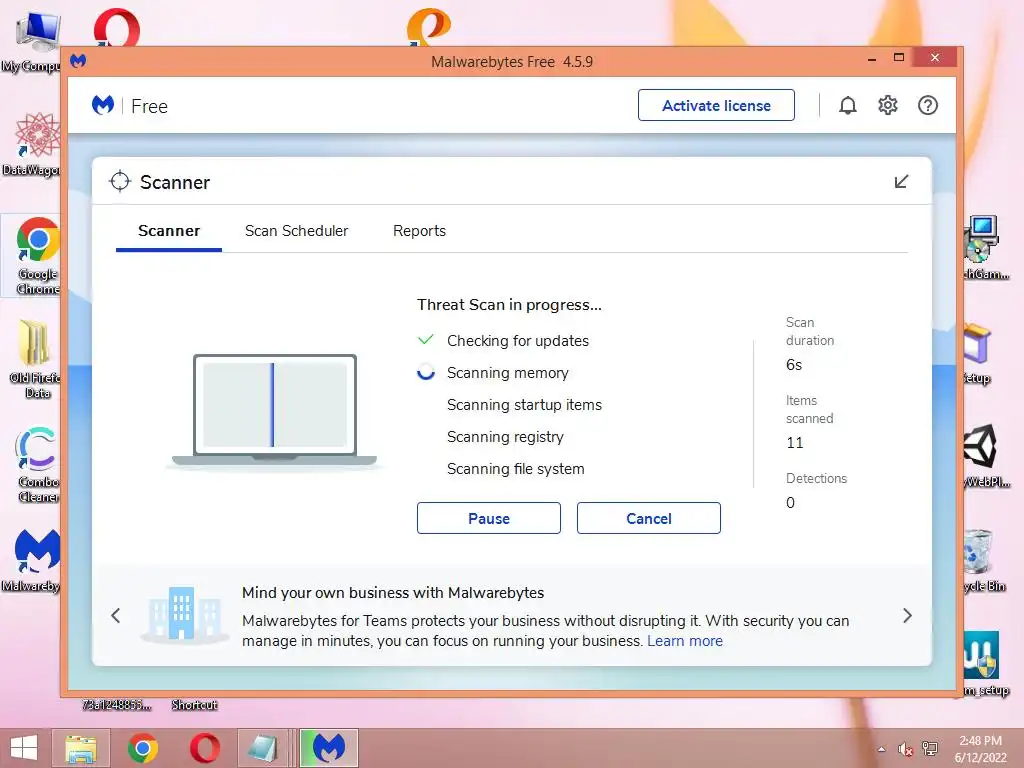Click the muted volume tray icon
The height and width of the screenshot is (768, 1024).
click(x=905, y=749)
